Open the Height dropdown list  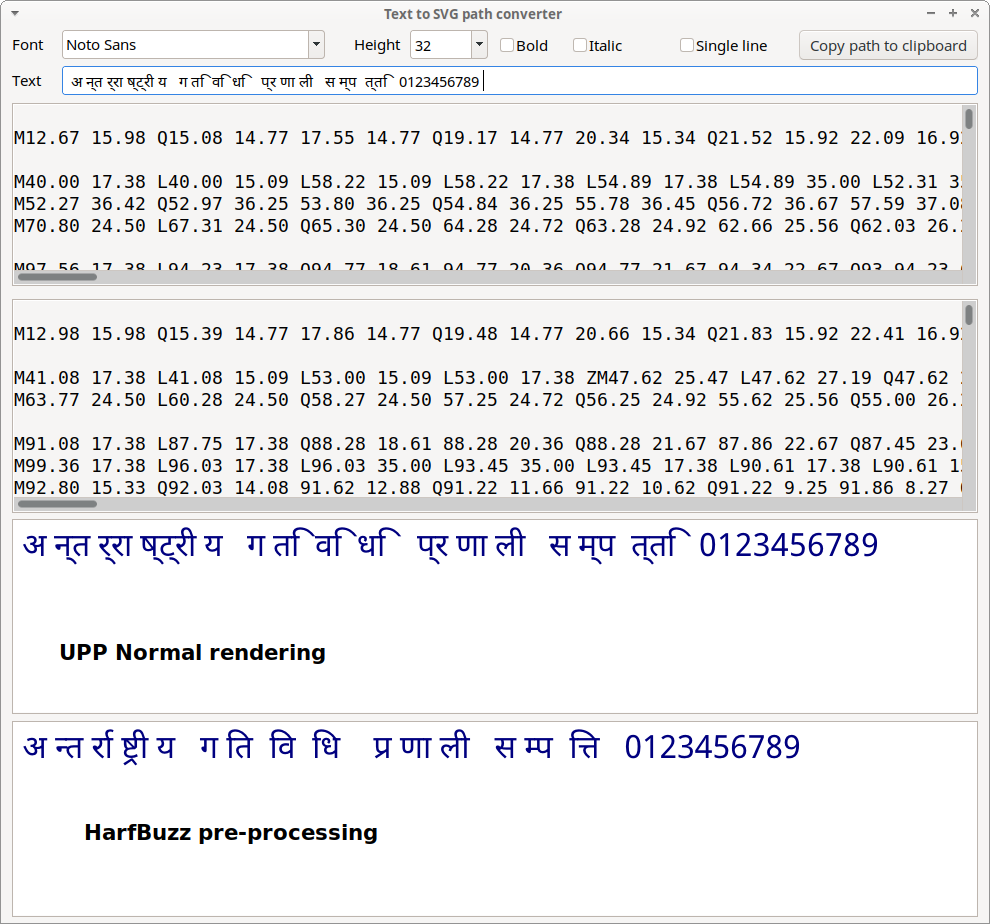point(479,45)
